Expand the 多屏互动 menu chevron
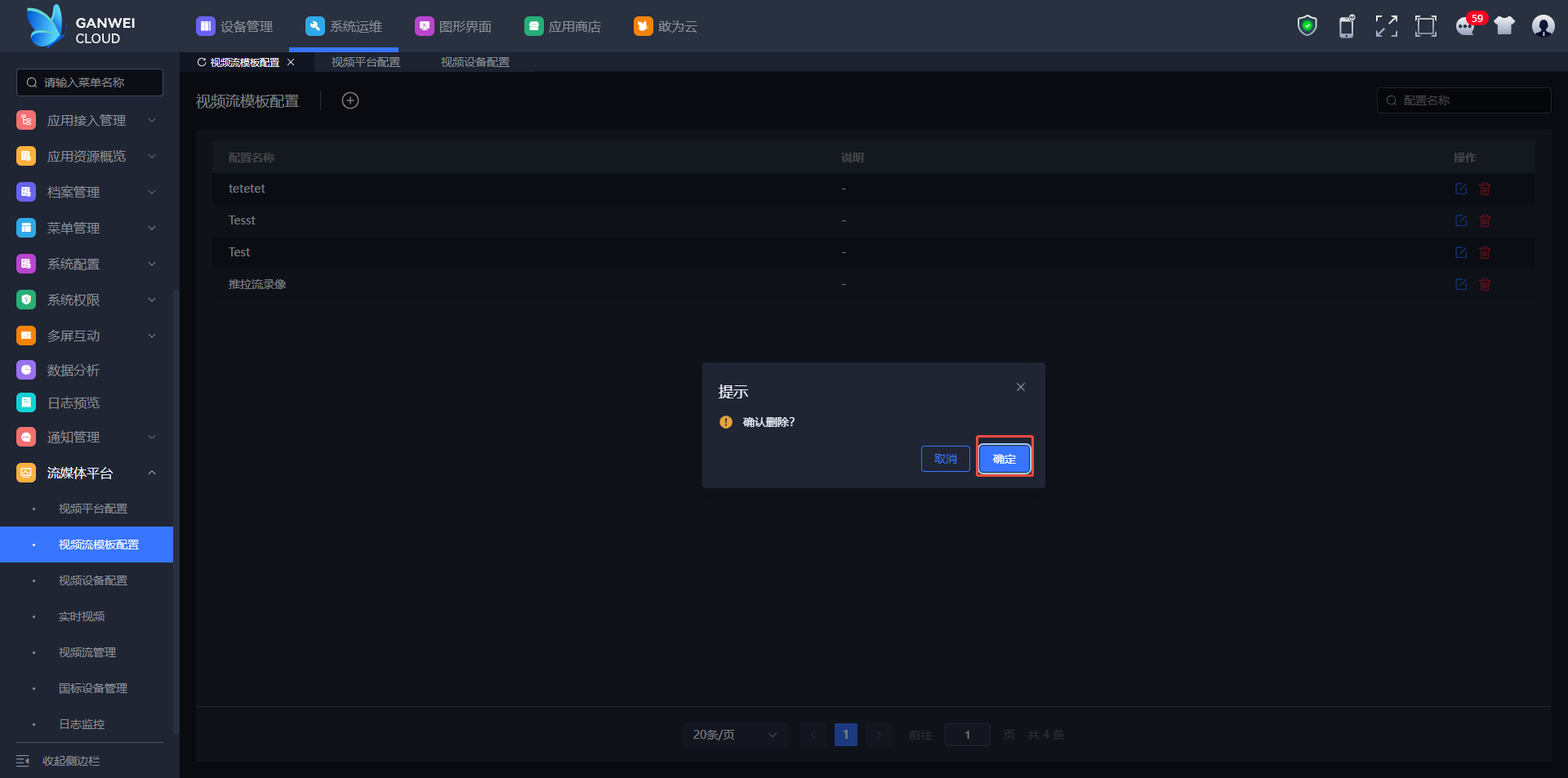This screenshot has height=778, width=1568. coord(152,336)
